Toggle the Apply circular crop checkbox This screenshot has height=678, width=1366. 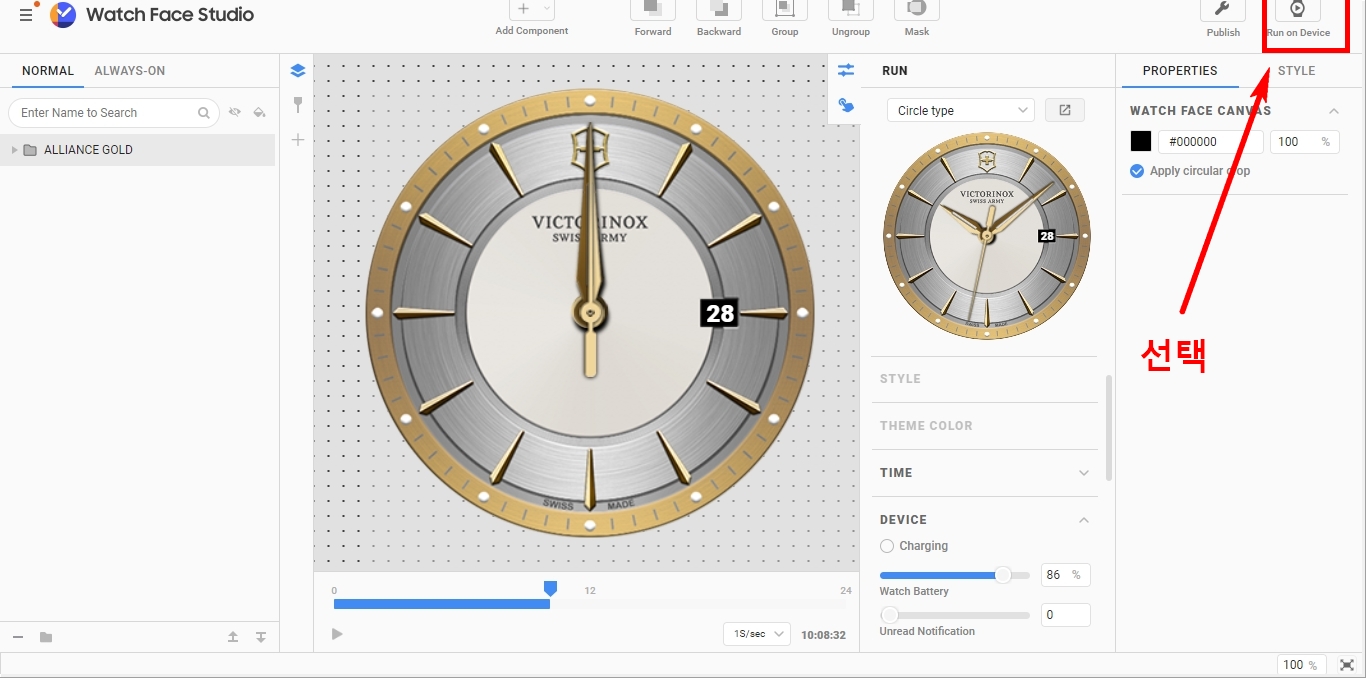[1137, 171]
